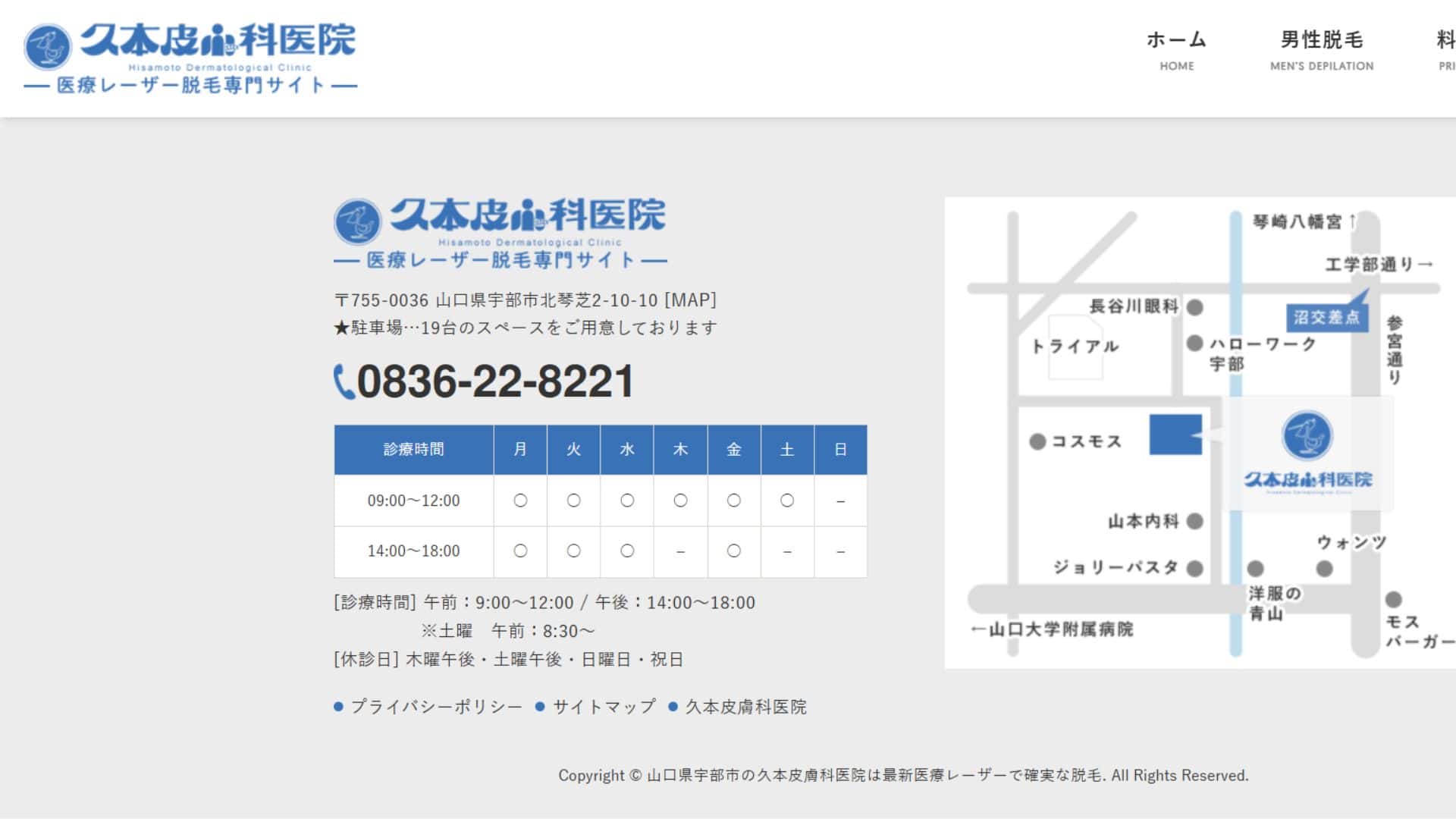Click the 山本内科 marker on the map

[x=1195, y=521]
